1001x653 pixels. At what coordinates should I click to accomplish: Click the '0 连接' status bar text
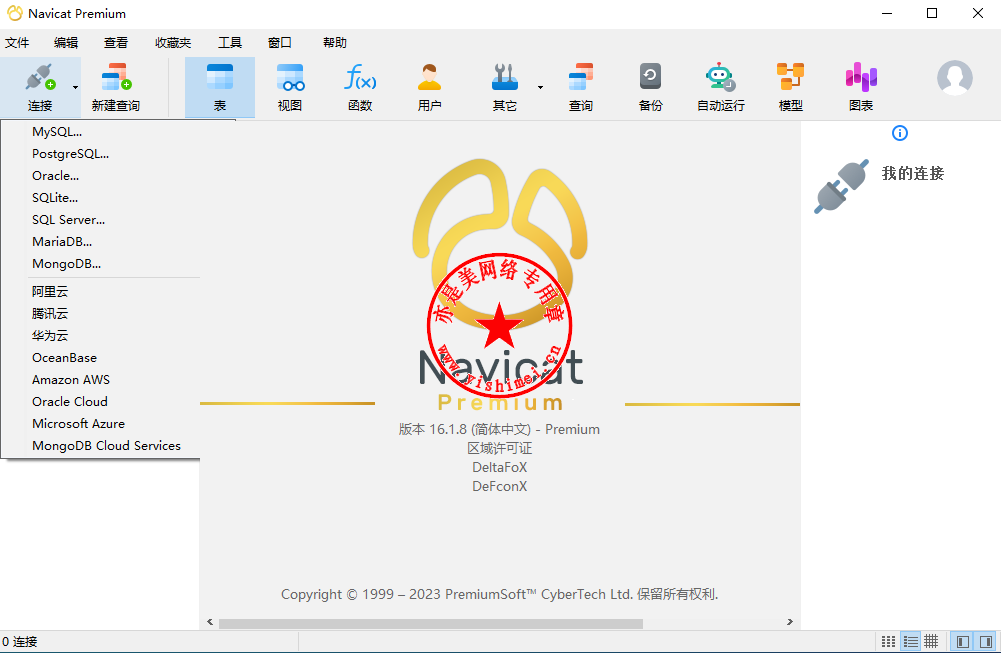20,642
